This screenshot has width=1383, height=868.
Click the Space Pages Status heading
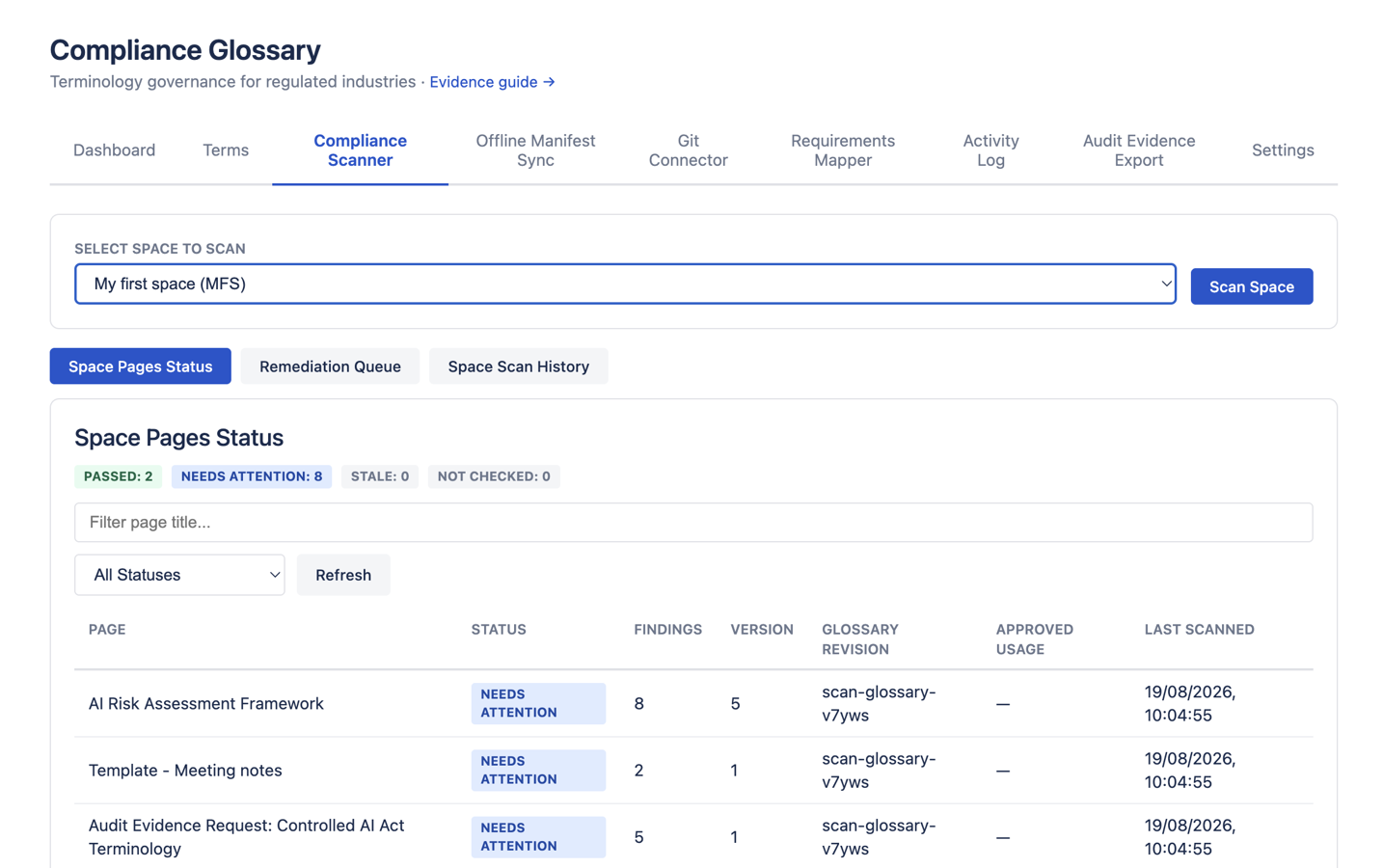[x=179, y=438]
